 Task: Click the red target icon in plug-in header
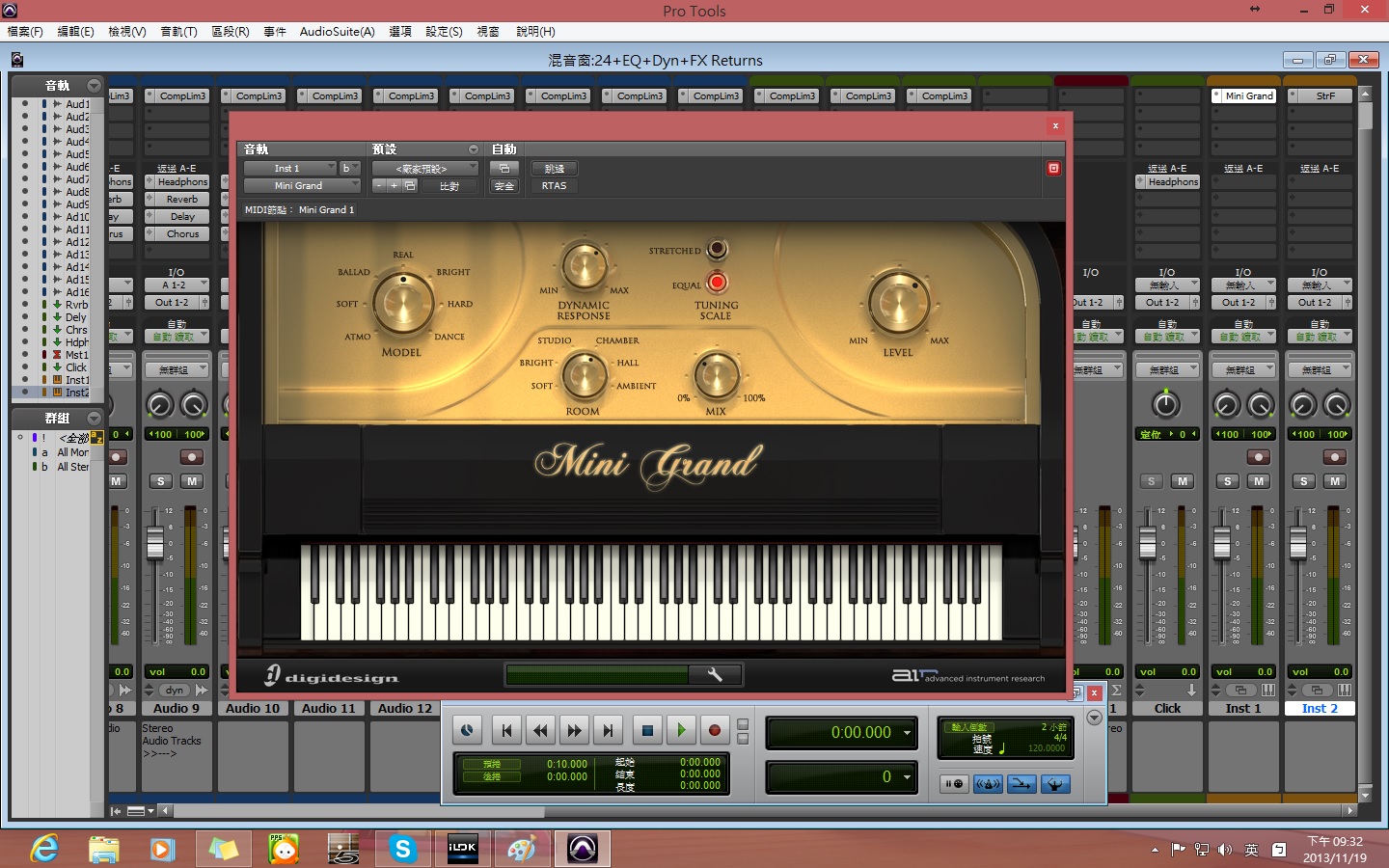tap(1053, 168)
